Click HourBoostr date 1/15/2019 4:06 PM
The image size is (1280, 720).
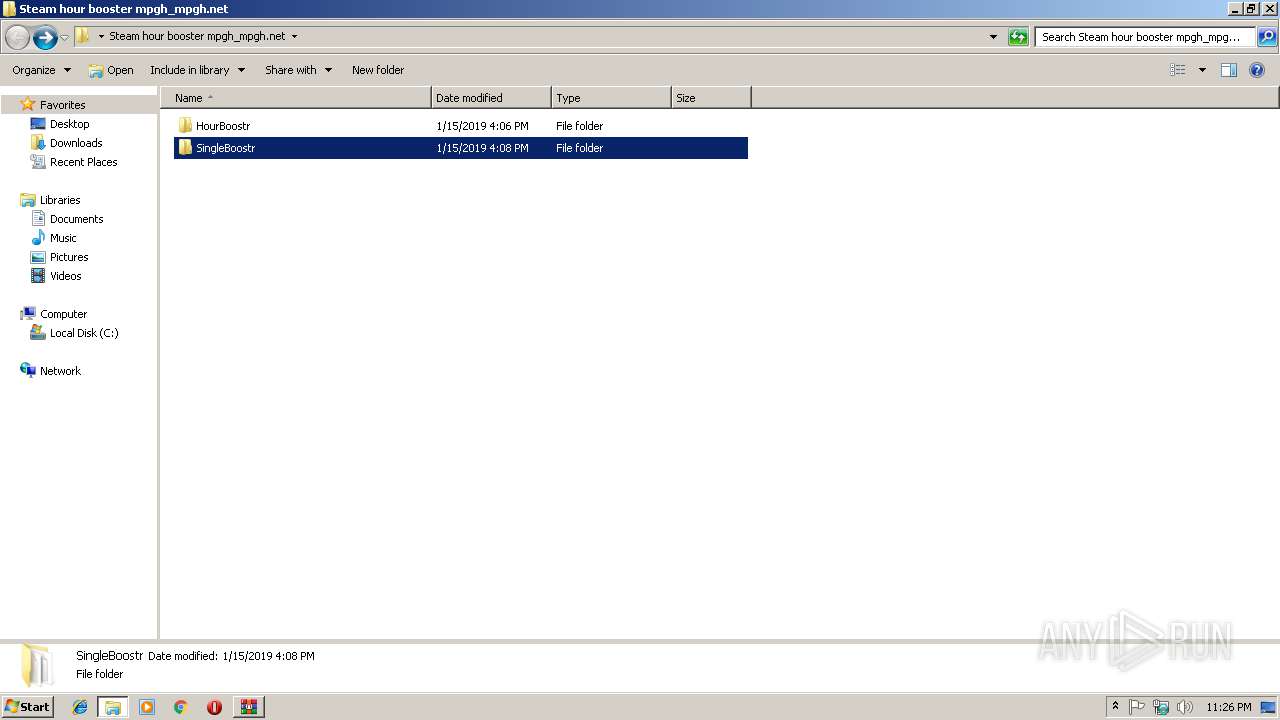click(482, 126)
